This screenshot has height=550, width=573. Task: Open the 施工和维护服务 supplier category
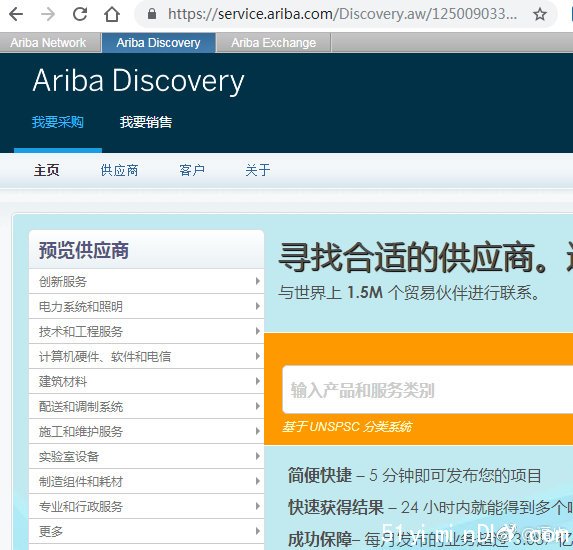[x=146, y=431]
